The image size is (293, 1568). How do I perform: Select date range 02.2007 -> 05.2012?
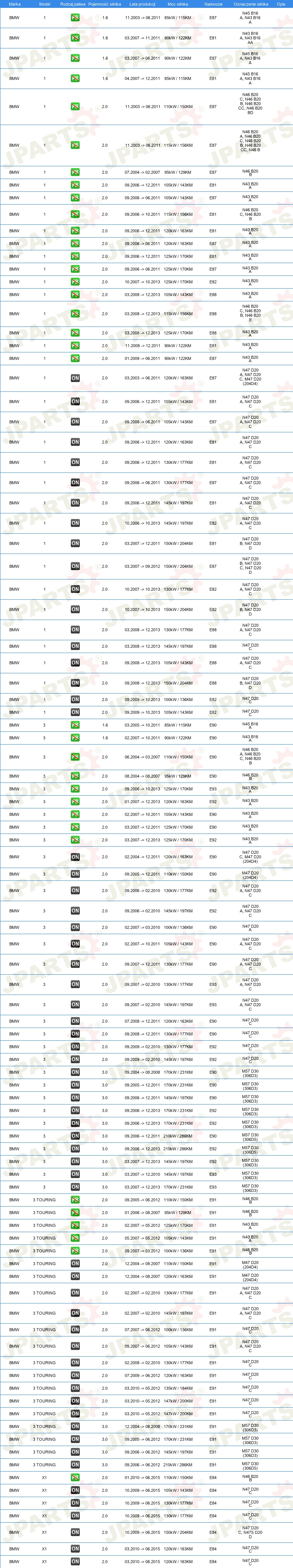142,1225
